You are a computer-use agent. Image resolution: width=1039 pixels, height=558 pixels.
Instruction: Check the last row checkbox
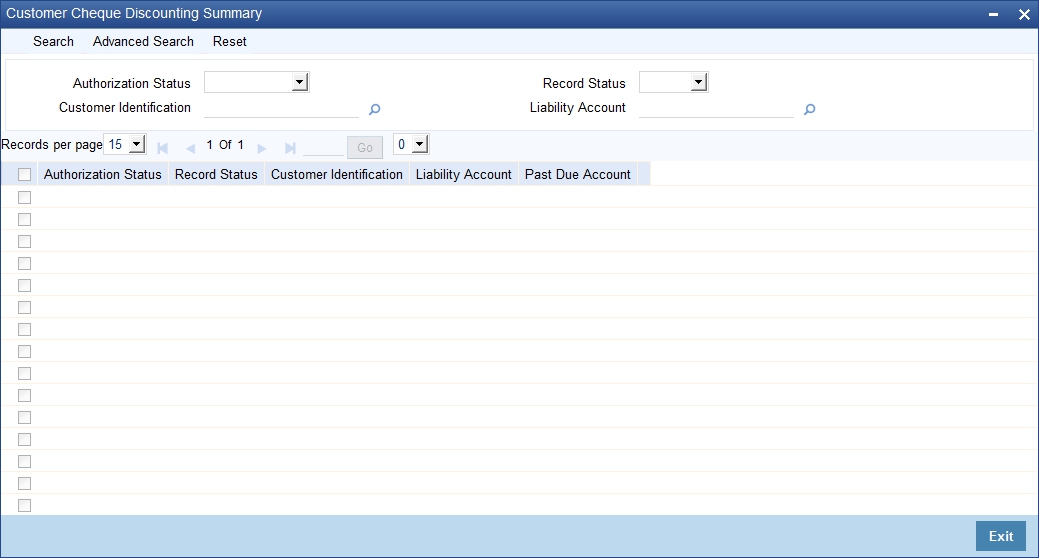click(25, 506)
